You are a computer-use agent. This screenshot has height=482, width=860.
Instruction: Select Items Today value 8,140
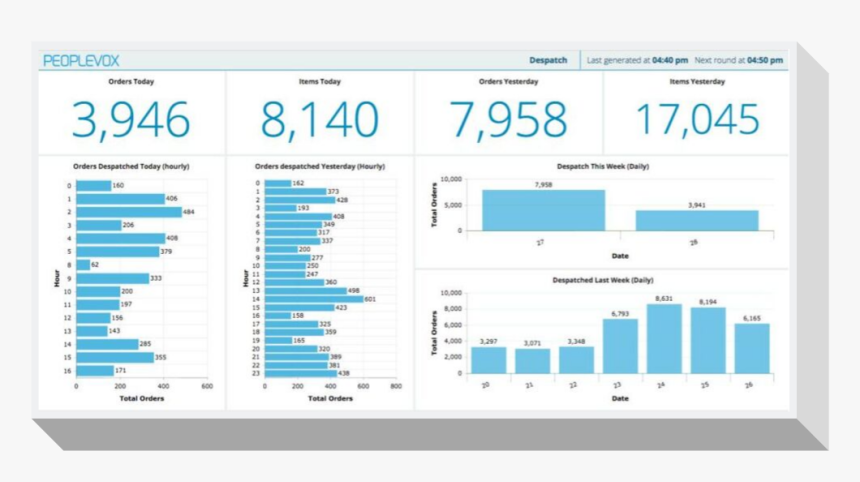pos(320,120)
